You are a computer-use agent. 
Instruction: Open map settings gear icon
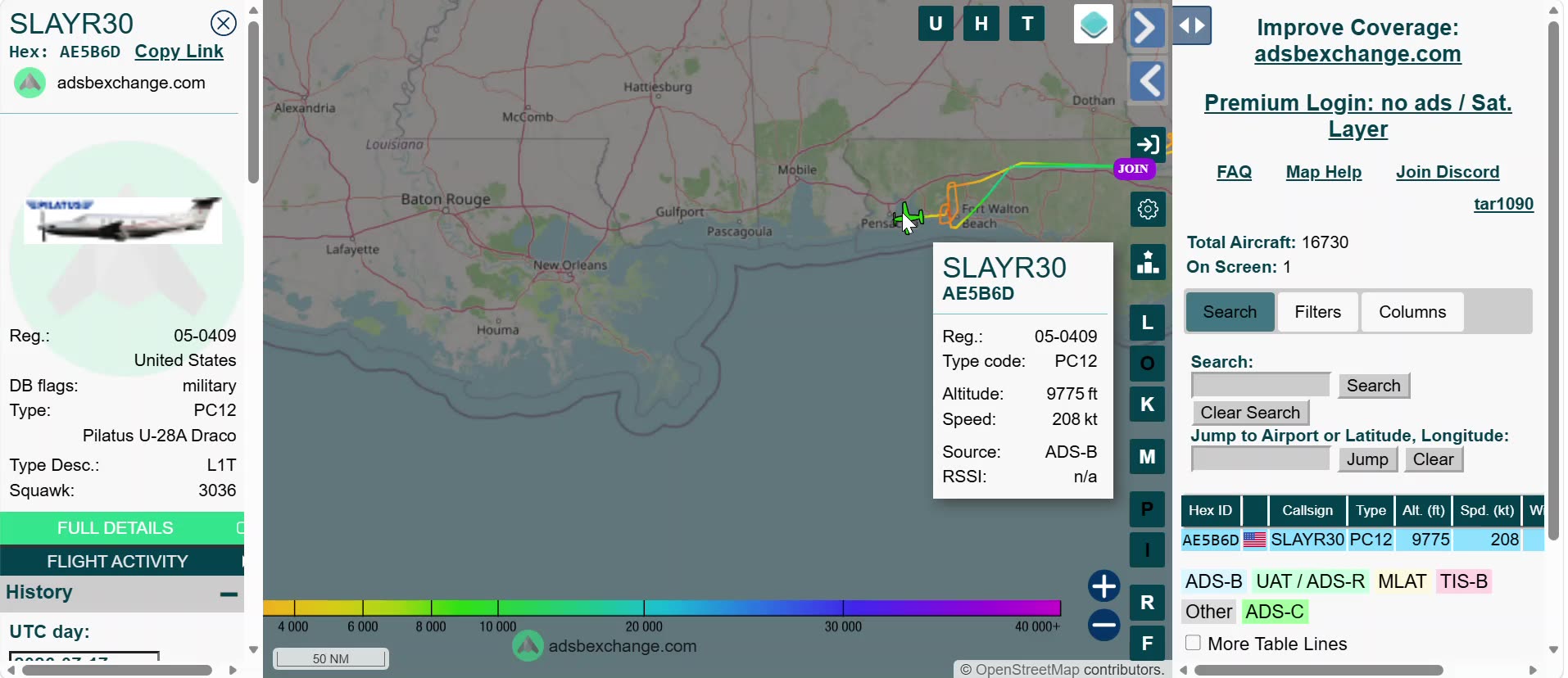(1148, 210)
